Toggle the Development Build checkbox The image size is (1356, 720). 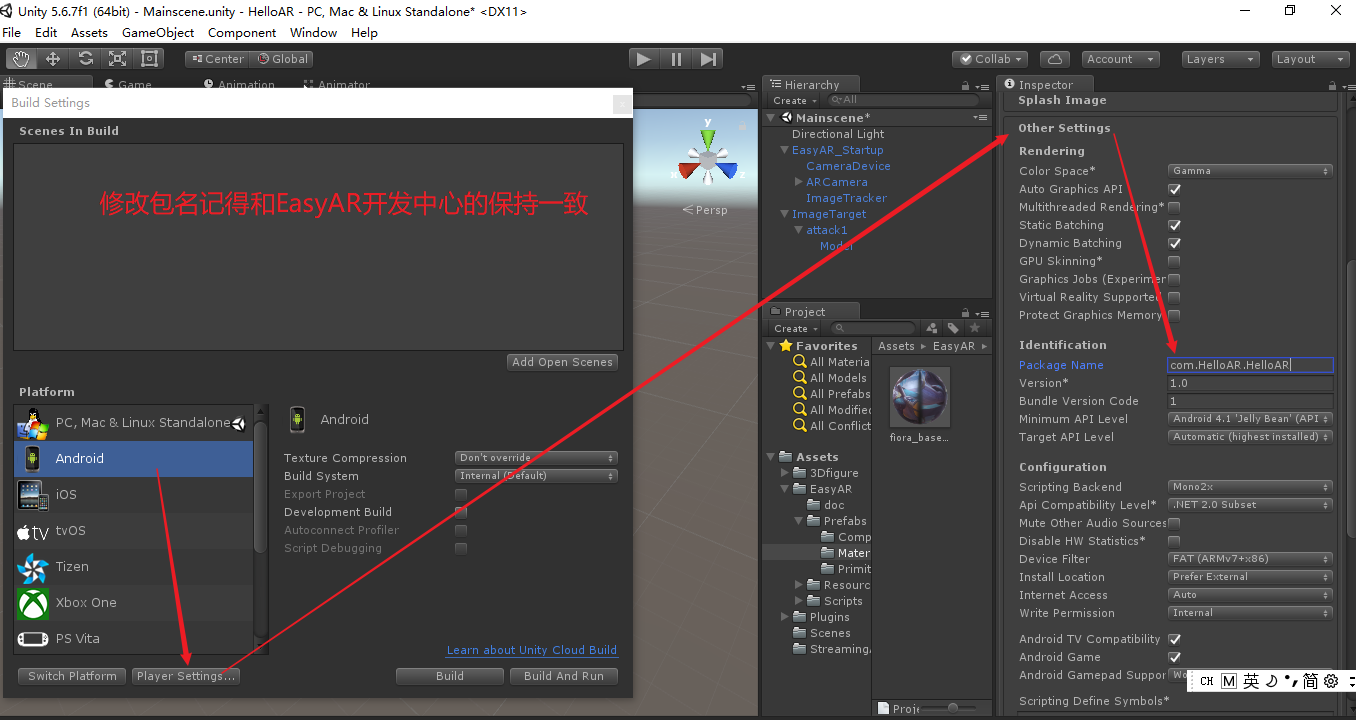pos(461,512)
